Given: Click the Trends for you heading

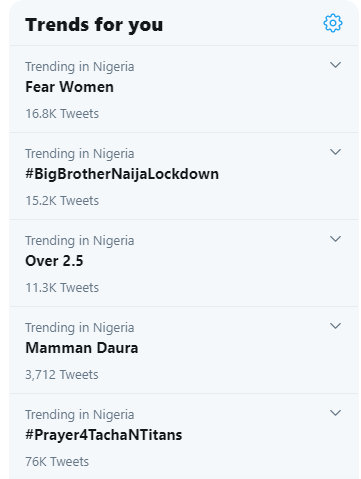Looking at the screenshot, I should 94,25.
